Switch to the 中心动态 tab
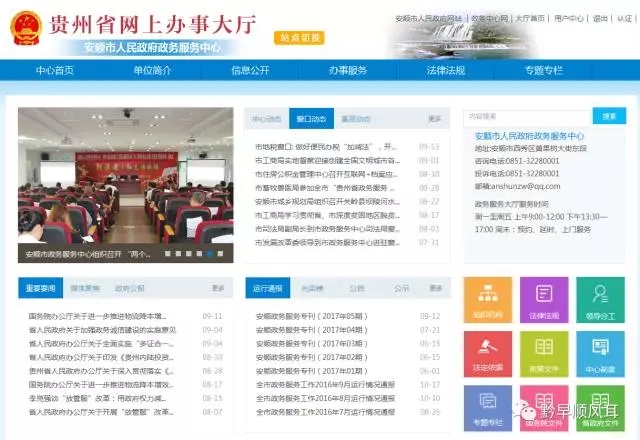The height and width of the screenshot is (440, 640). click(267, 119)
